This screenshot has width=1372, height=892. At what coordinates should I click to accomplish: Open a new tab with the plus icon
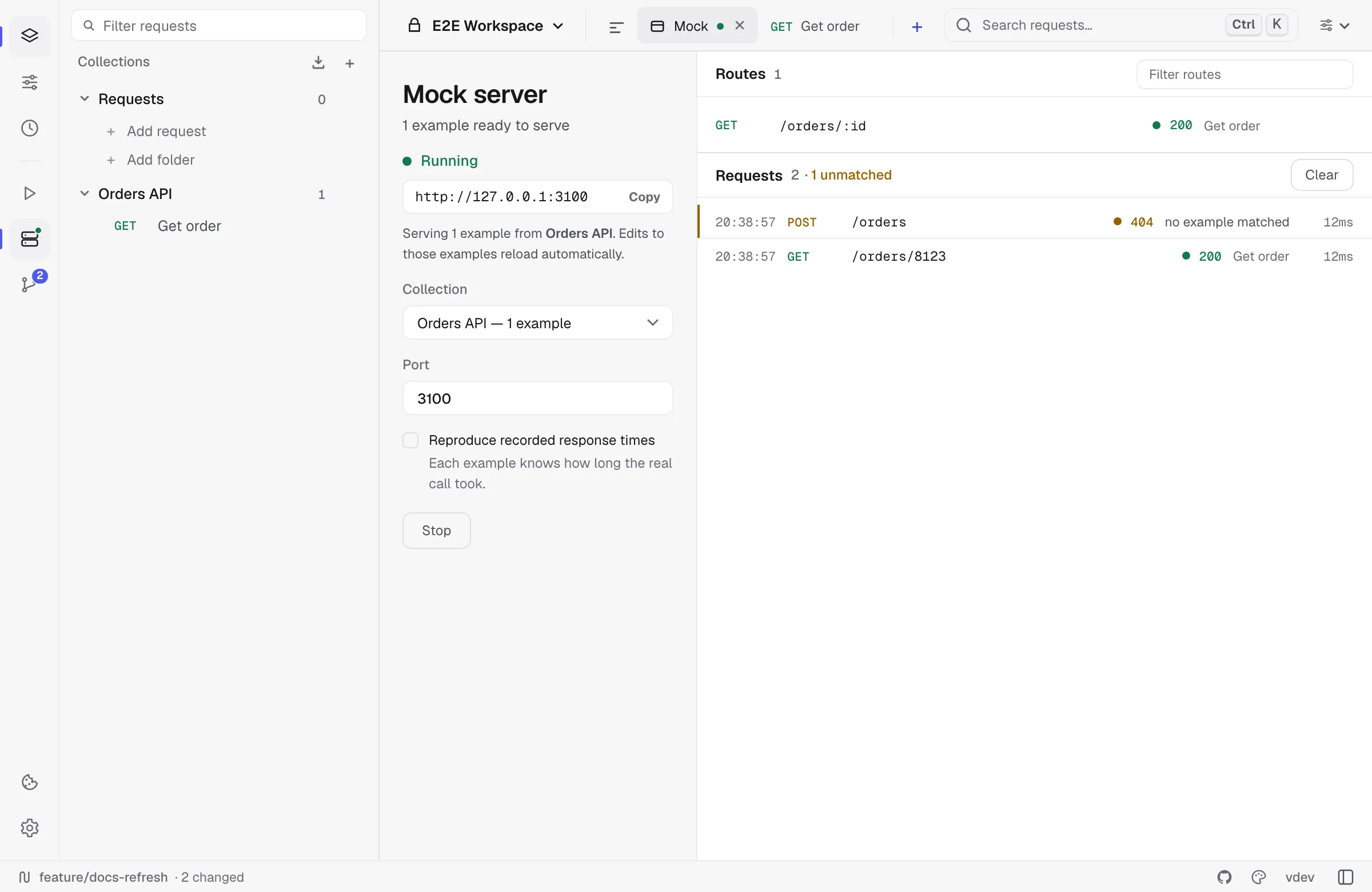pyautogui.click(x=917, y=26)
